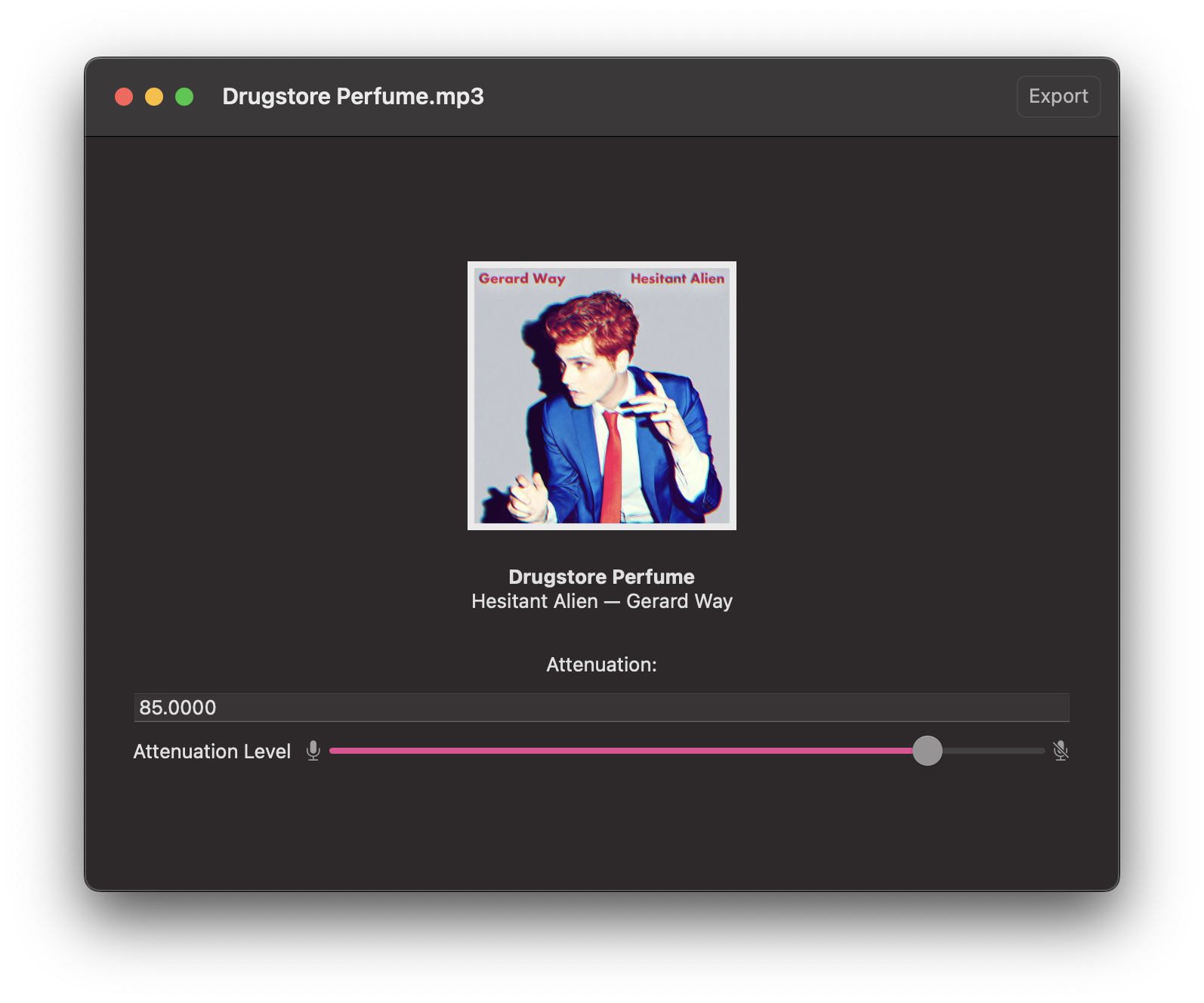The width and height of the screenshot is (1204, 1003).
Task: Click the muted microphone icon
Action: [x=1060, y=751]
